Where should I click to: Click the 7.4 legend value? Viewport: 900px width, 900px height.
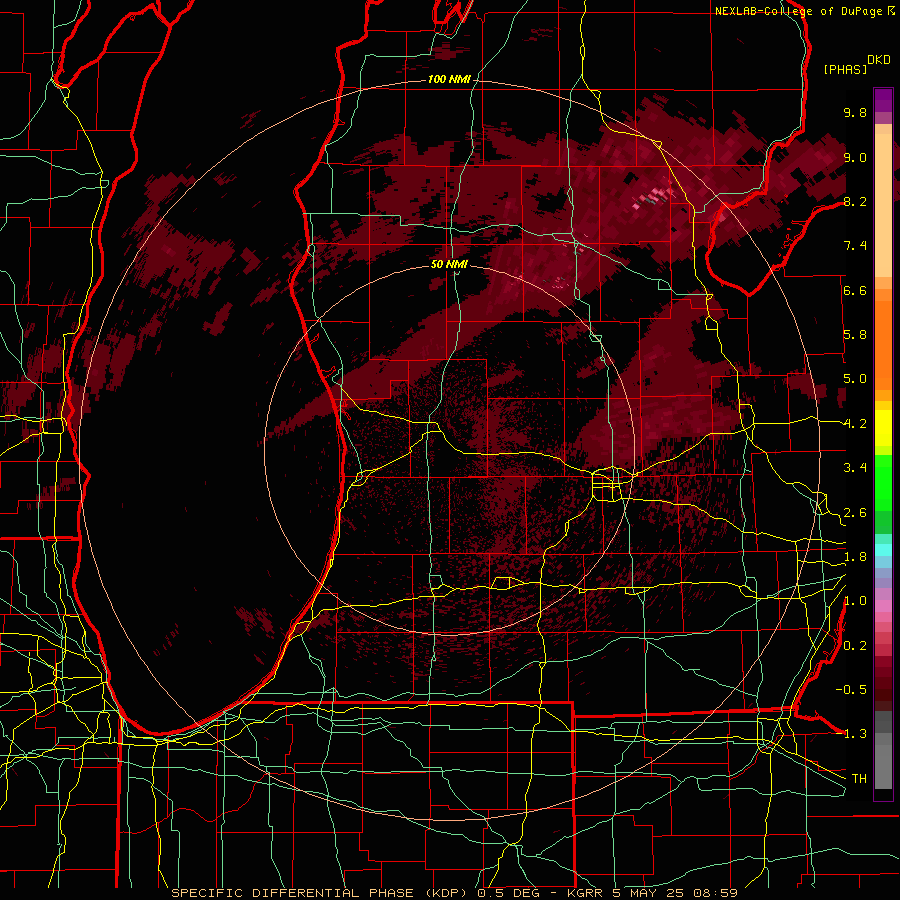tap(855, 246)
